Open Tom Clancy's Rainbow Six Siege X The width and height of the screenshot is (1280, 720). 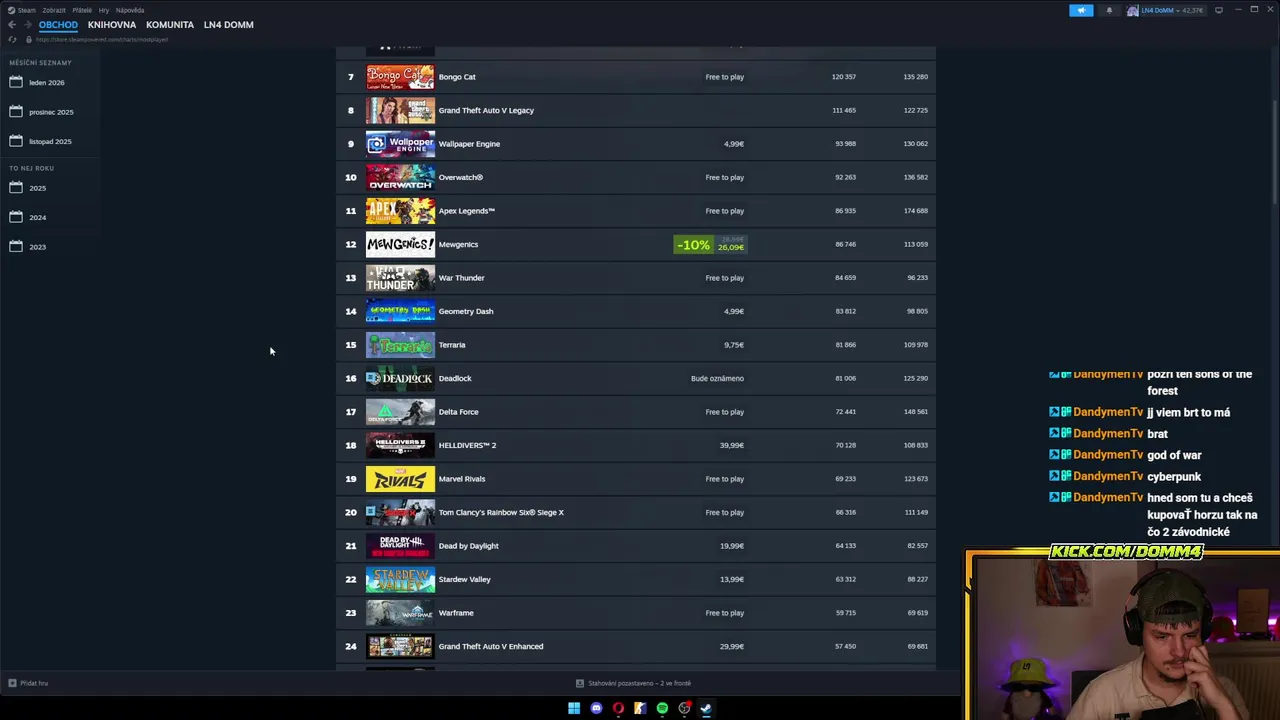tap(501, 512)
